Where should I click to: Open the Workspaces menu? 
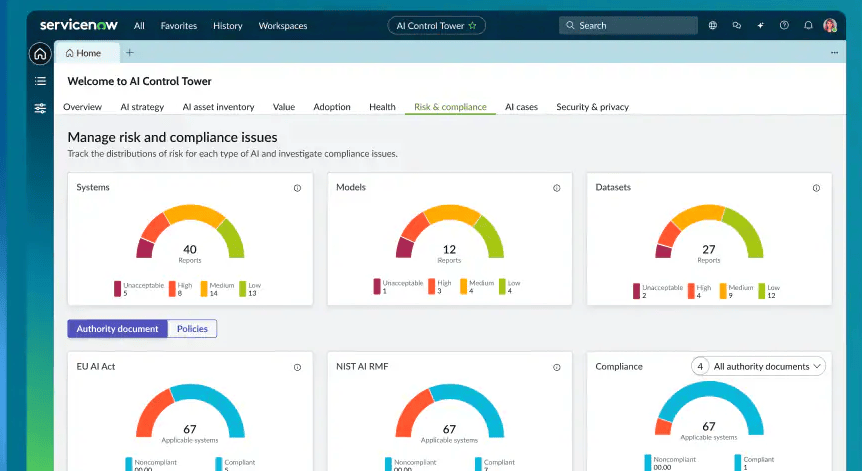coord(283,26)
